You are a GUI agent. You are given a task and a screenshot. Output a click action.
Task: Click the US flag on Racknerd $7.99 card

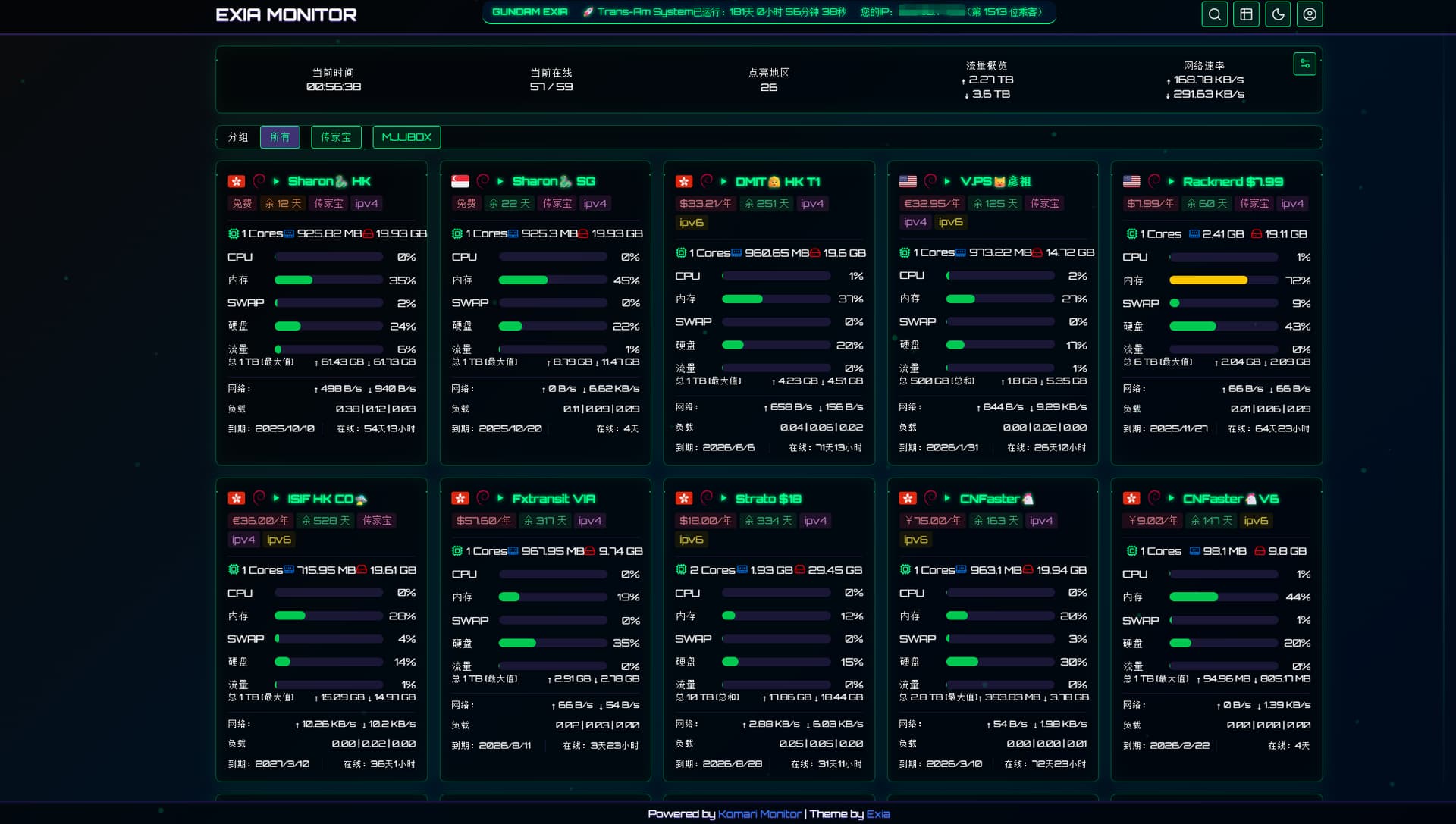point(1131,182)
